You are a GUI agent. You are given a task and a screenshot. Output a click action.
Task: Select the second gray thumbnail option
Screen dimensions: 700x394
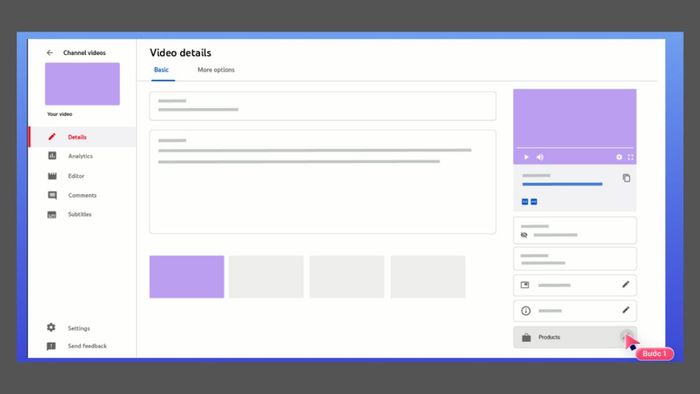click(x=266, y=277)
